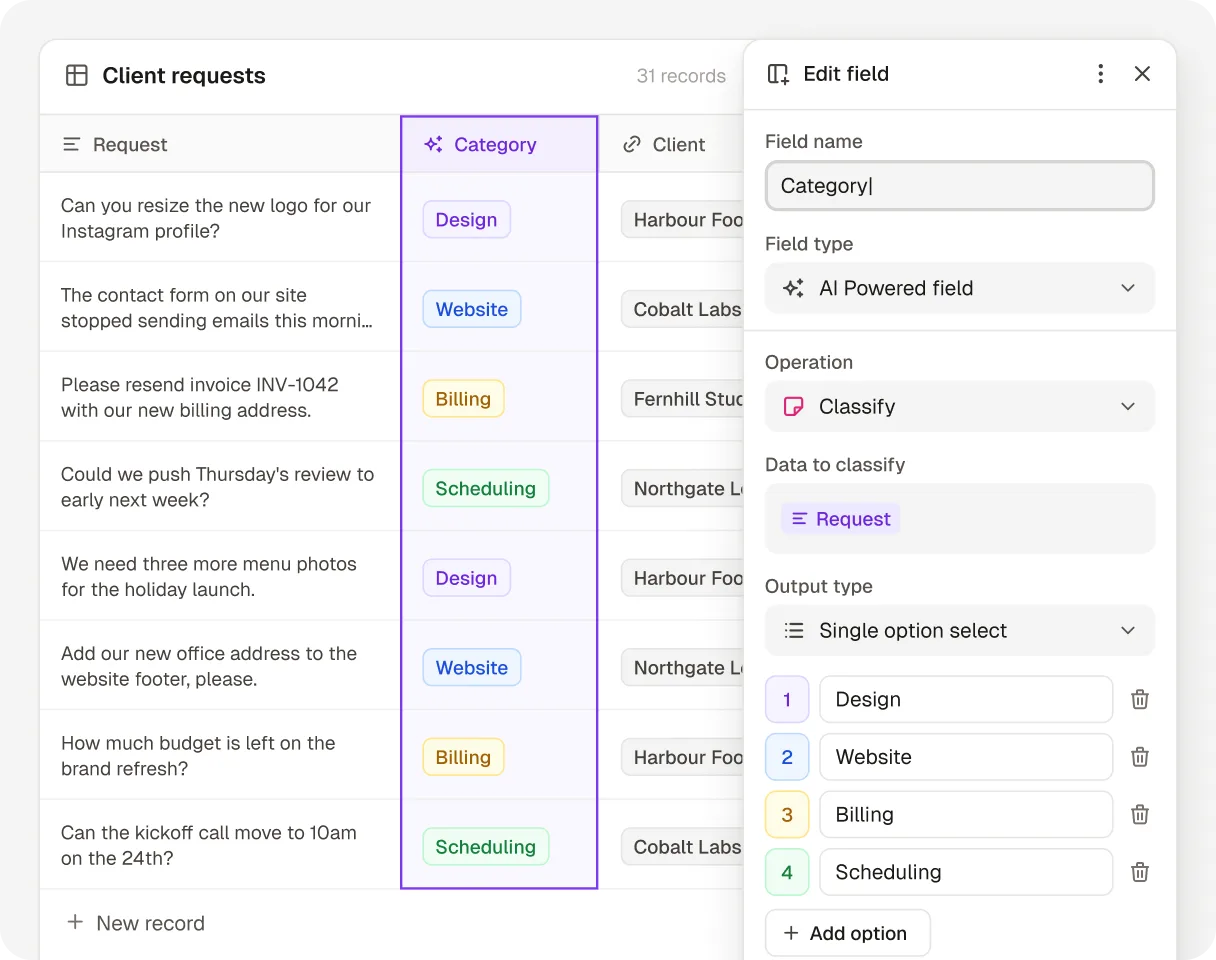Click the Billing tag in invoice INV-1042 row

tap(463, 399)
